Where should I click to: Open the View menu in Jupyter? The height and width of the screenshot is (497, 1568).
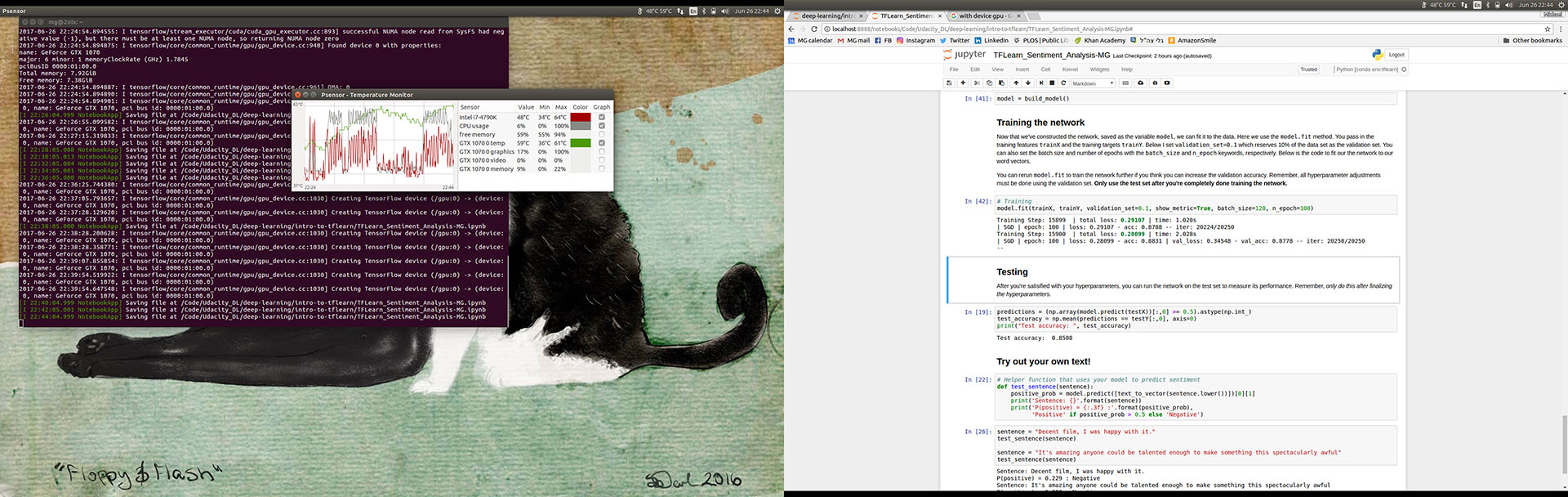click(998, 69)
